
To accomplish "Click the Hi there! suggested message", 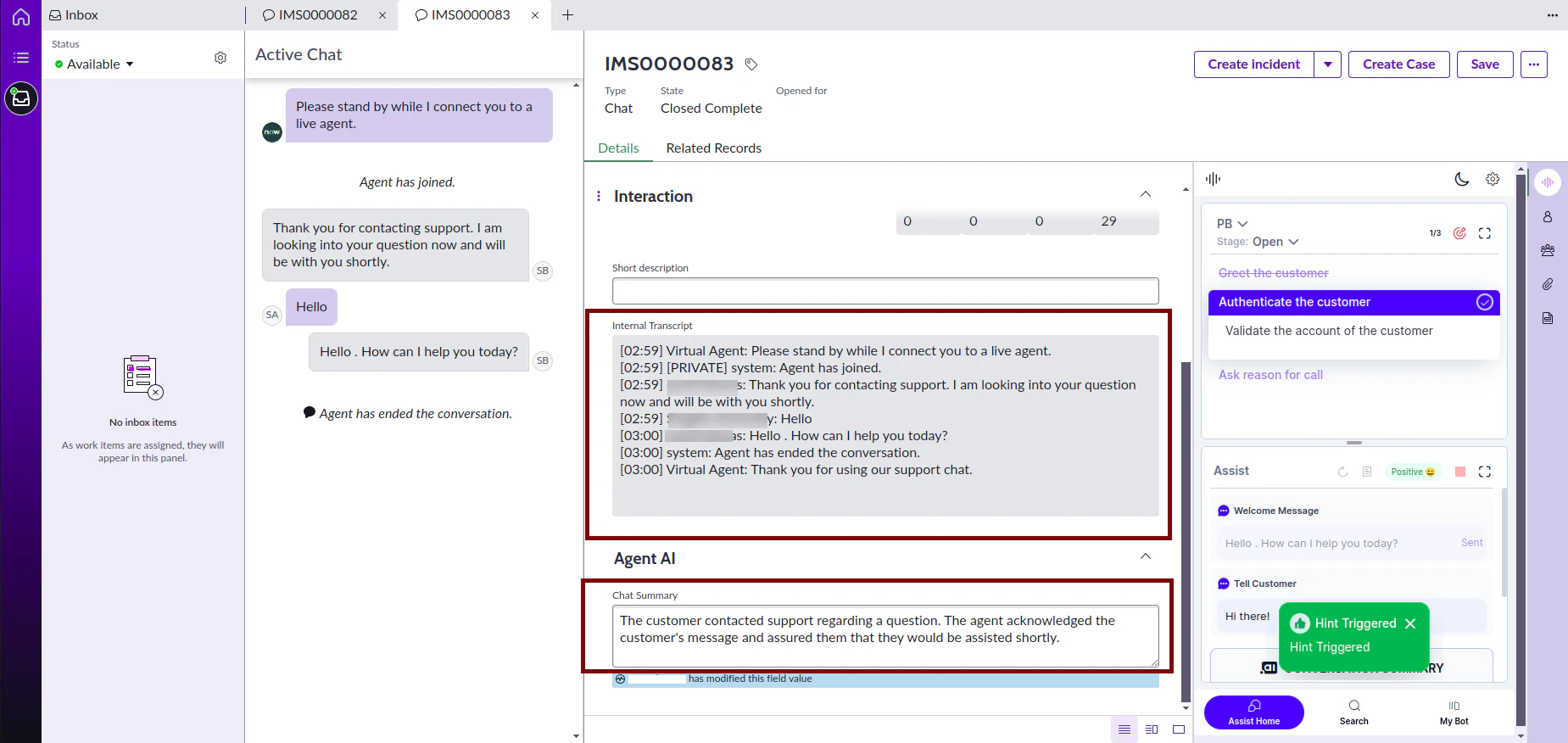I will coord(1247,617).
